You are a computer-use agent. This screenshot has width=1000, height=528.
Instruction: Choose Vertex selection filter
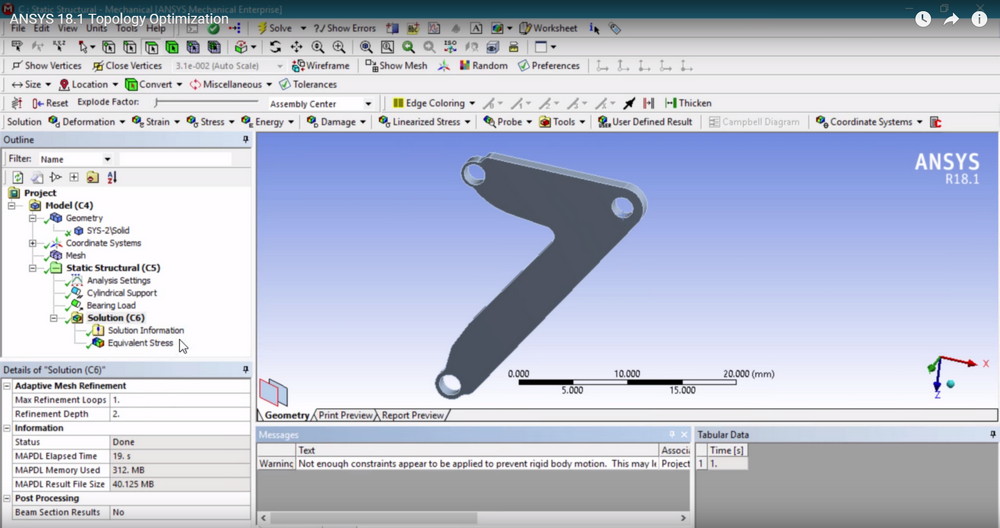coord(109,47)
